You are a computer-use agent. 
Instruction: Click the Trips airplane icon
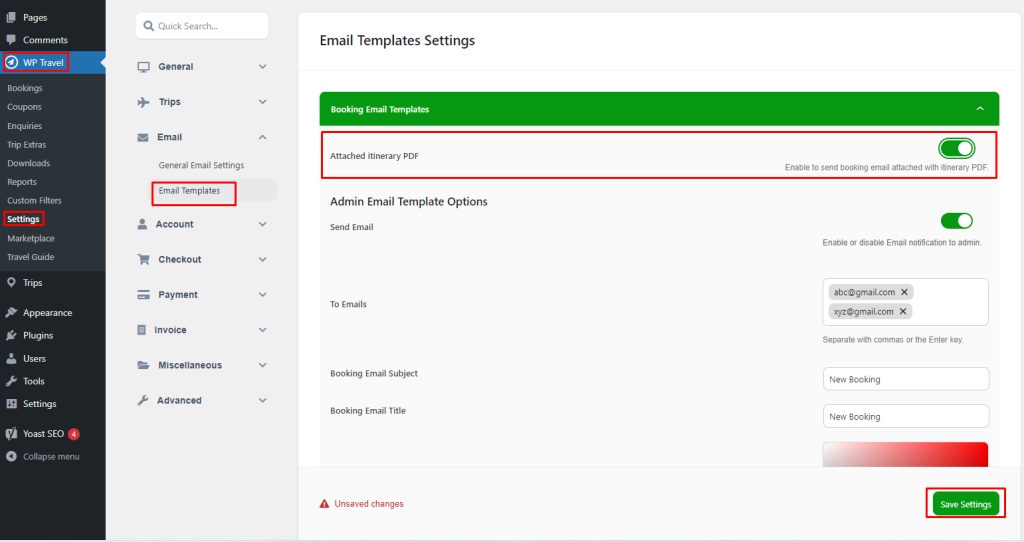[144, 102]
